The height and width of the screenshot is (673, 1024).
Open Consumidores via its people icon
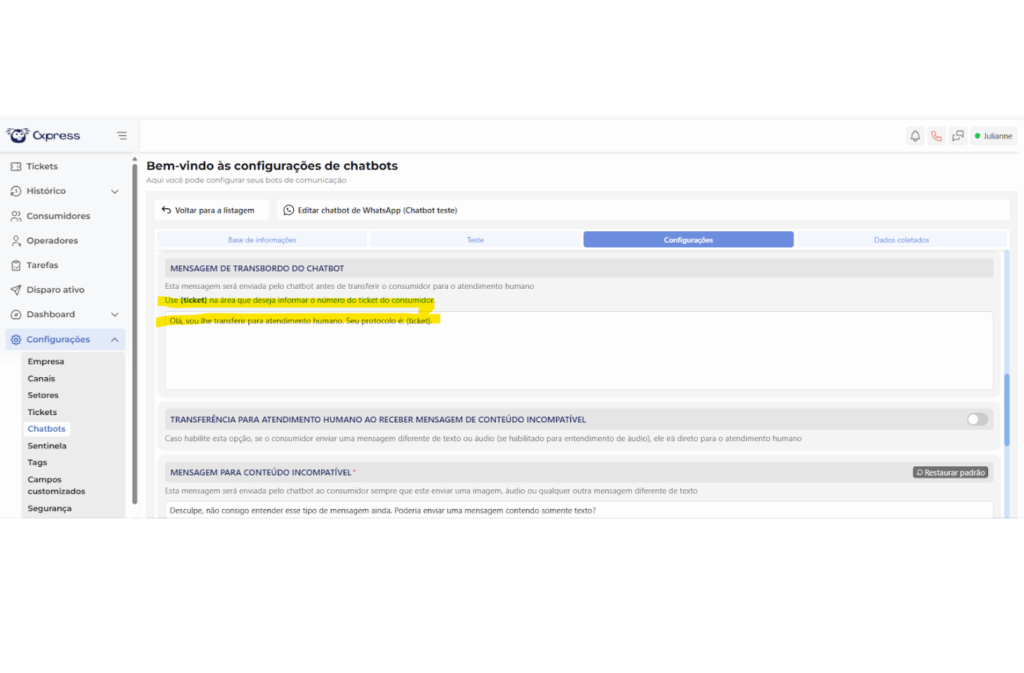tap(16, 216)
